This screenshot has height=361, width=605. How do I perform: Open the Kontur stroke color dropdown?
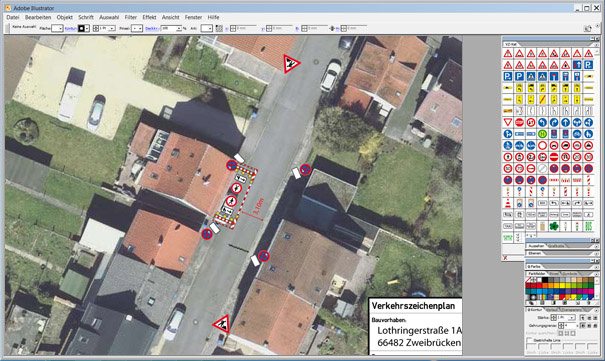[87, 28]
